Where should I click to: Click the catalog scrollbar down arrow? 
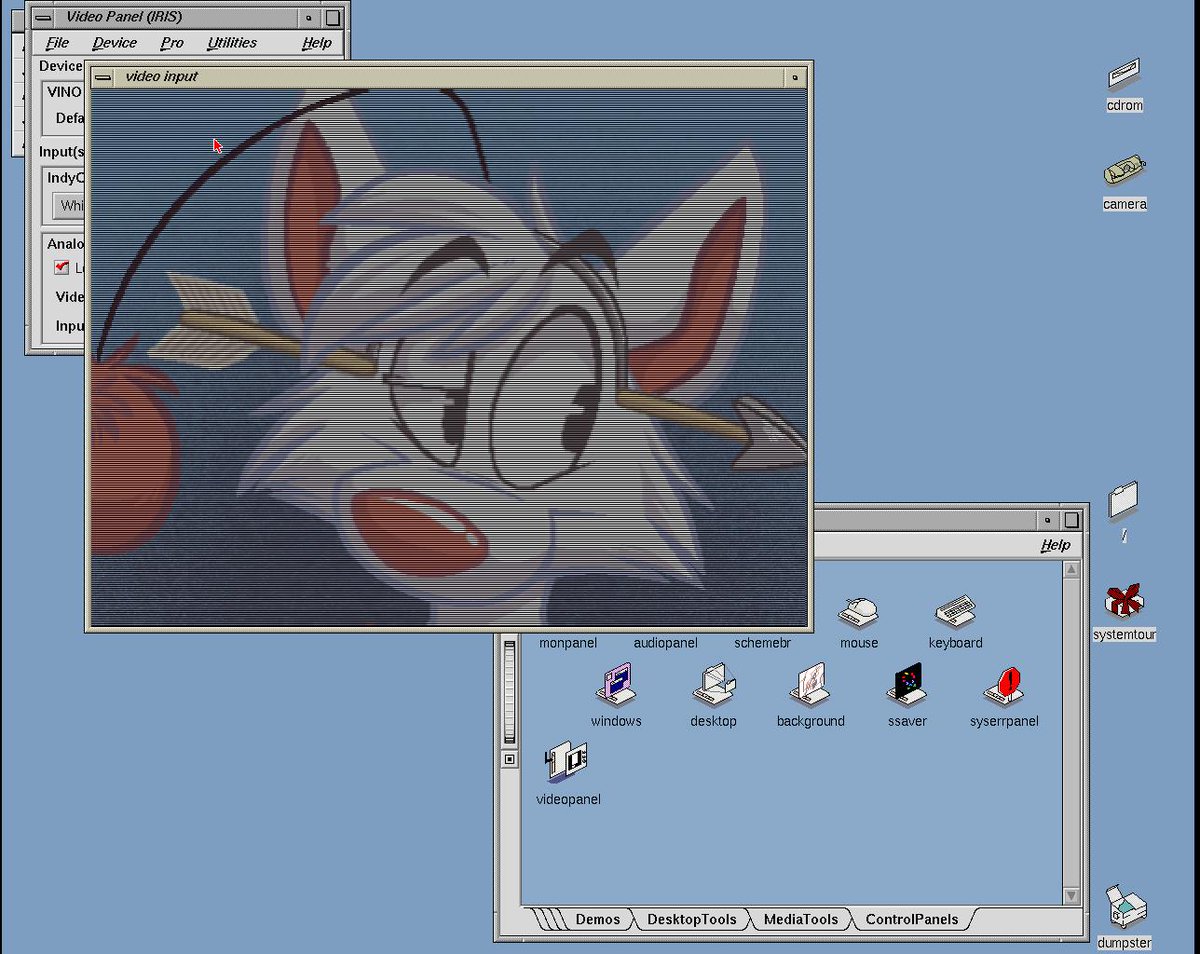1071,896
